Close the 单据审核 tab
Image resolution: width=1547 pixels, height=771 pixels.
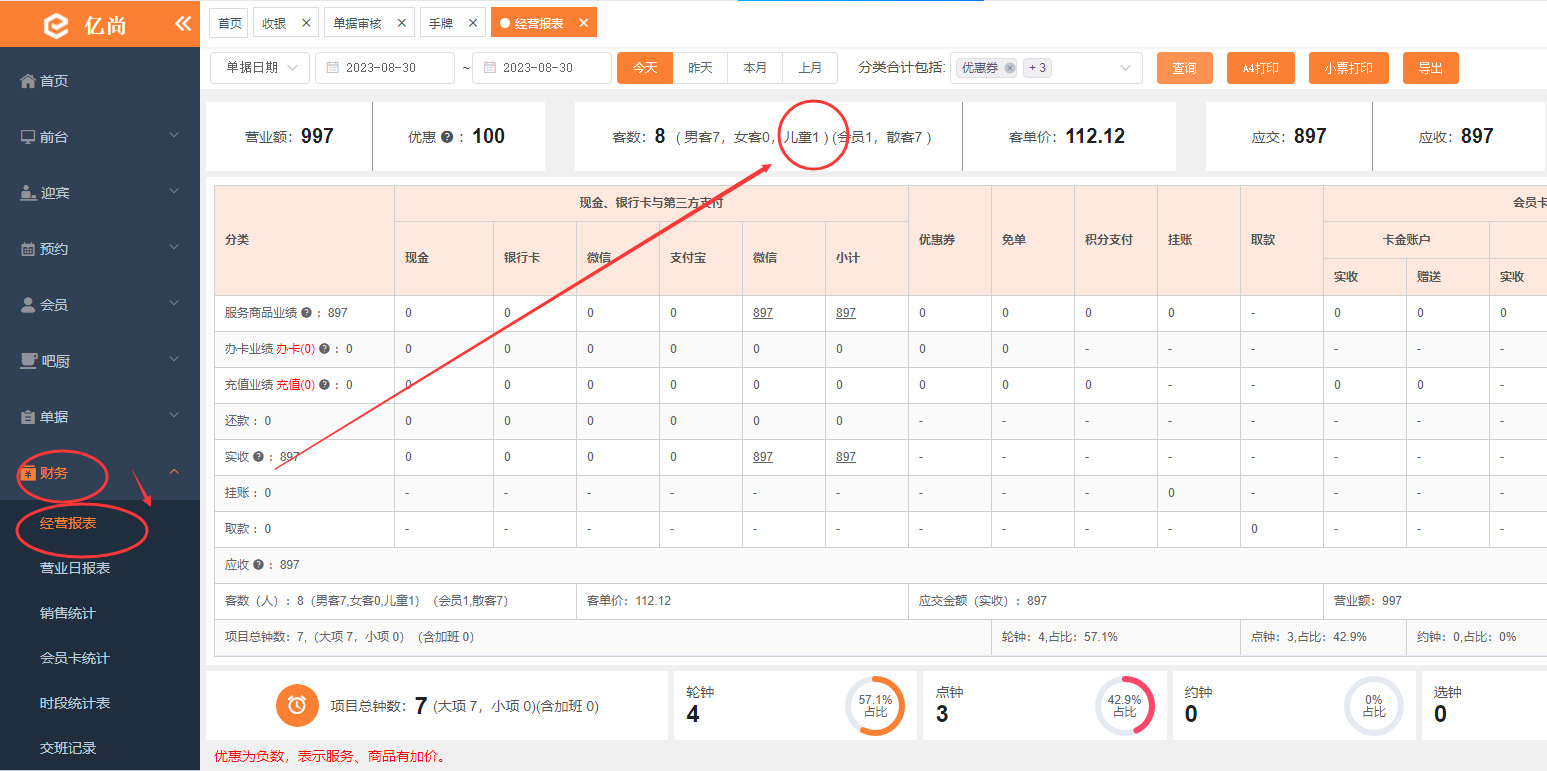click(x=401, y=23)
